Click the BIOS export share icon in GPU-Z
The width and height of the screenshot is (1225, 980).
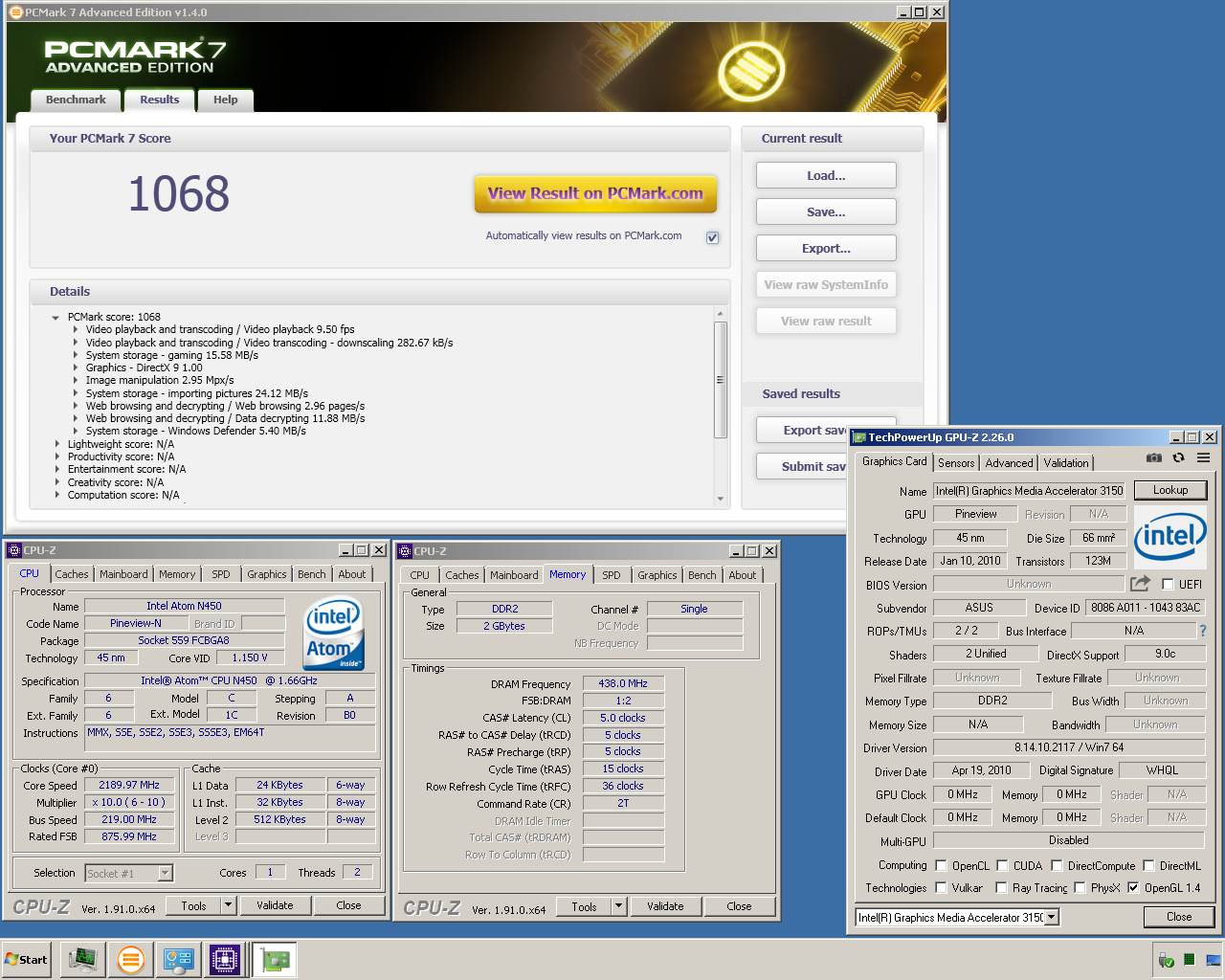pos(1140,583)
